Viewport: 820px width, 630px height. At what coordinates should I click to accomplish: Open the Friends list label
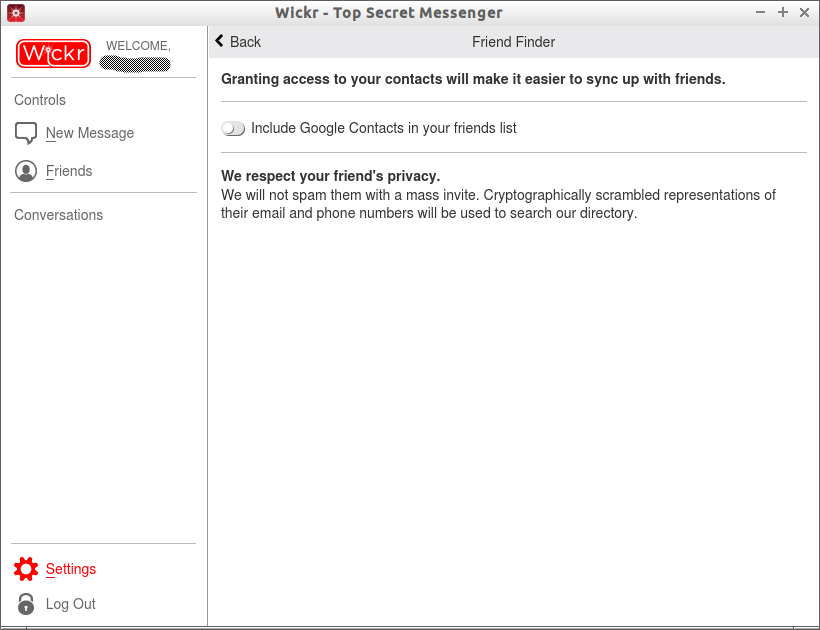pyautogui.click(x=69, y=171)
